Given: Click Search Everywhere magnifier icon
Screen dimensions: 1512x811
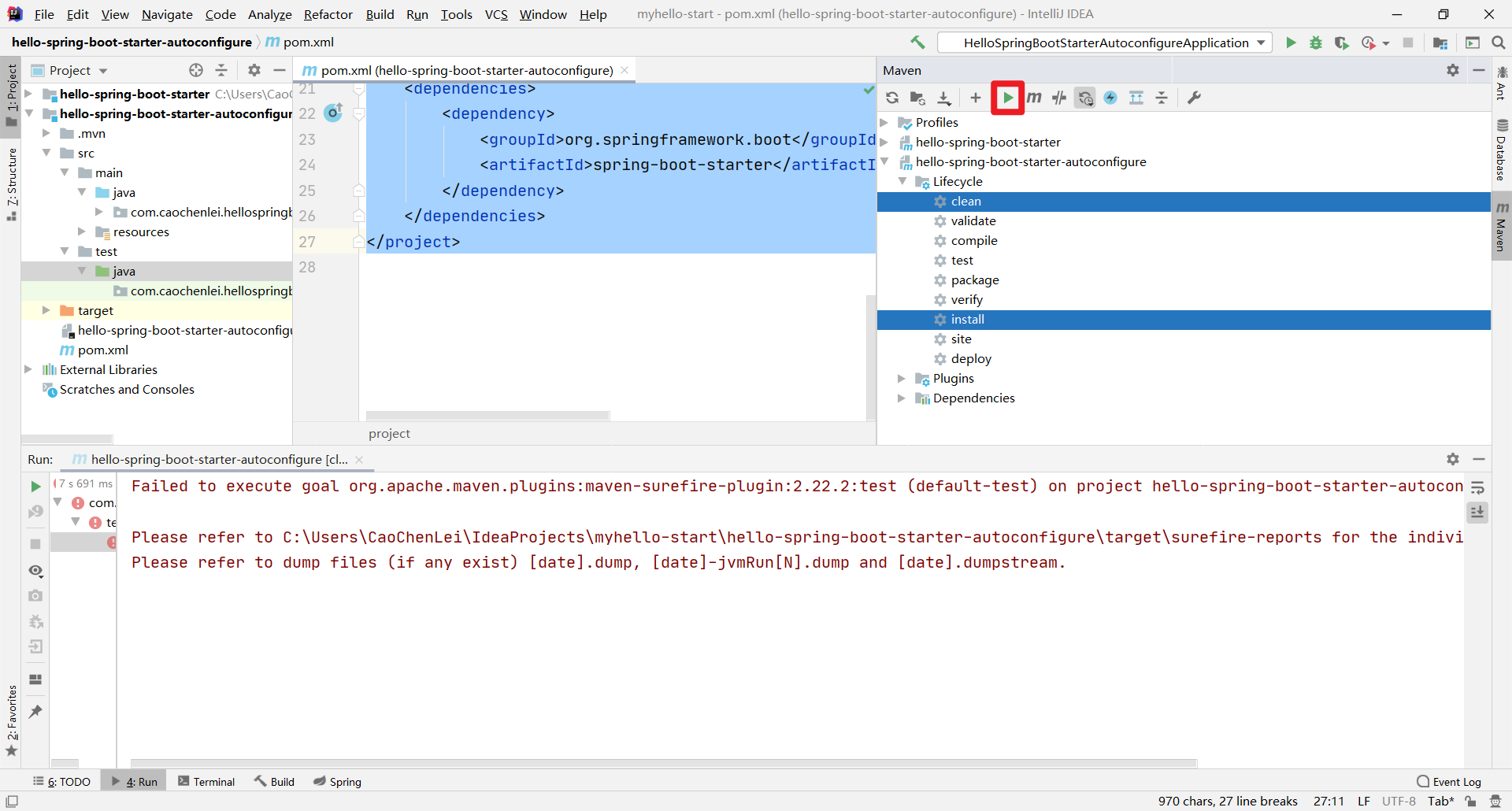Looking at the screenshot, I should 1499,43.
